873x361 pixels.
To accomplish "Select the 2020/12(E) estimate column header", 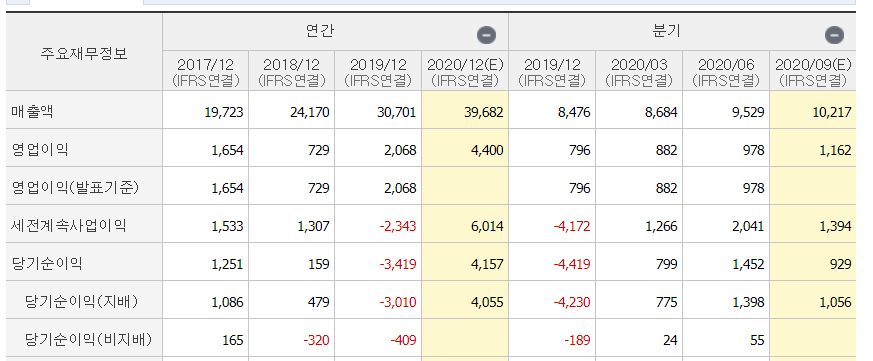I will [x=465, y=72].
